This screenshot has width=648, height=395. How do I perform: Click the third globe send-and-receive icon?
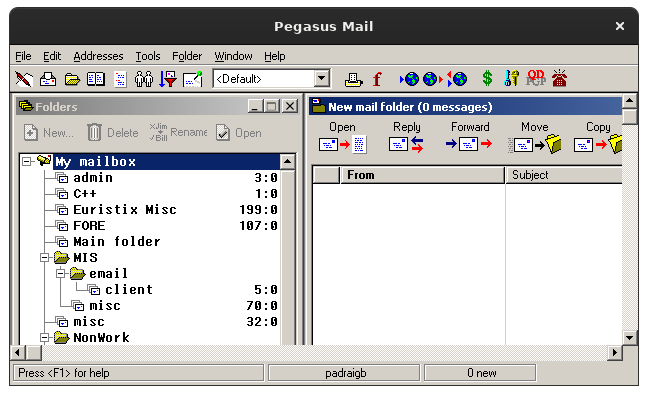coord(457,79)
